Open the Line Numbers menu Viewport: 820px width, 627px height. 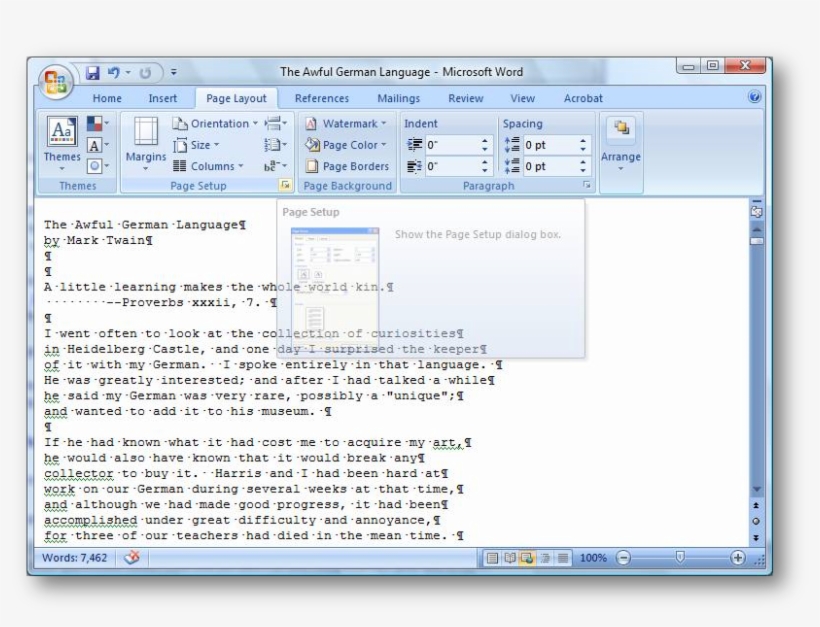pos(275,145)
